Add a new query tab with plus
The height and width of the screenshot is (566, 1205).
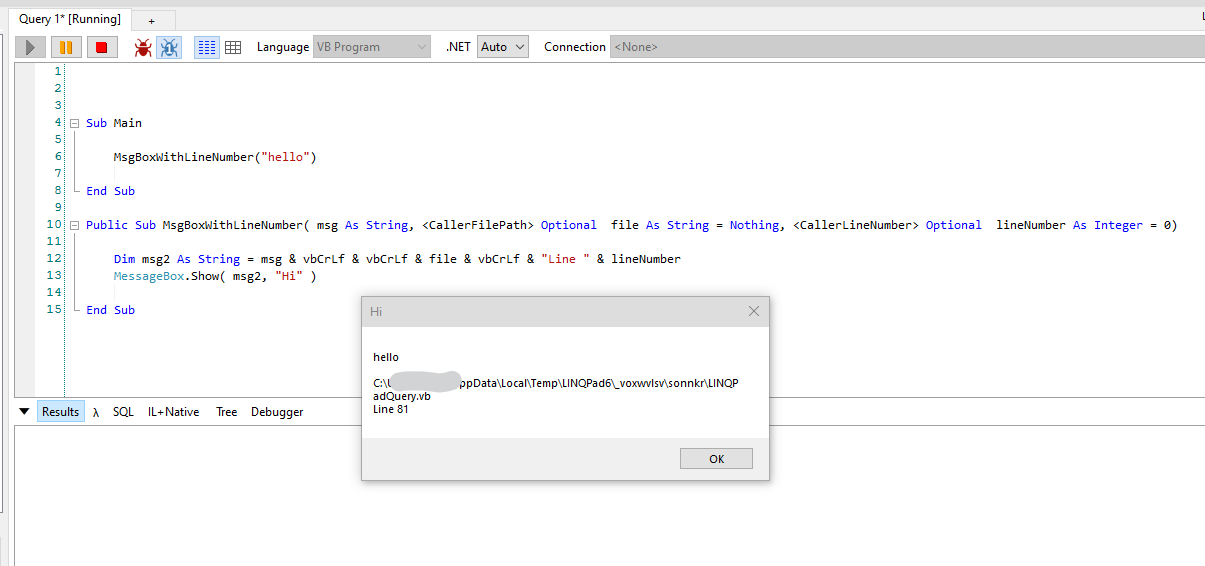(x=151, y=21)
